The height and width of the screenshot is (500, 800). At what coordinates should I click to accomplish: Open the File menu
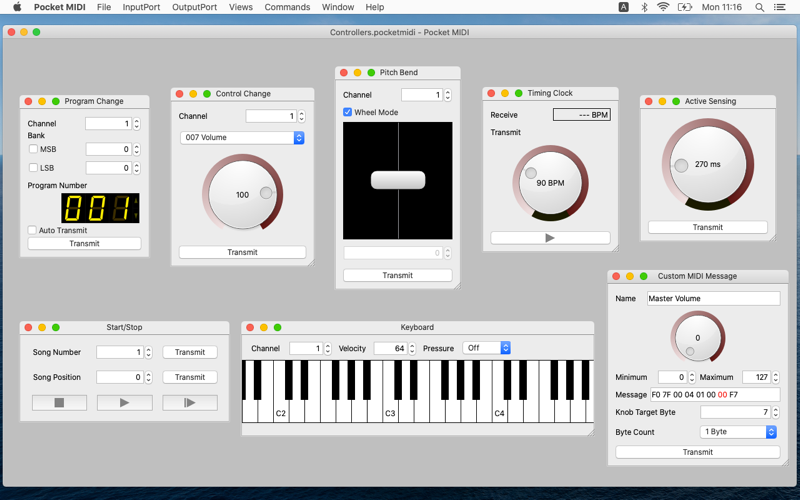click(104, 7)
